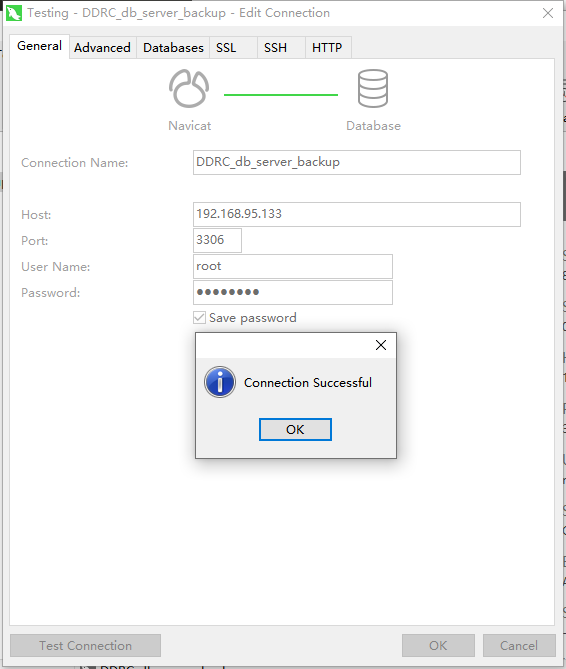Screen dimensions: 566x669
Task: Click the Navicat logo icon
Action: click(189, 88)
